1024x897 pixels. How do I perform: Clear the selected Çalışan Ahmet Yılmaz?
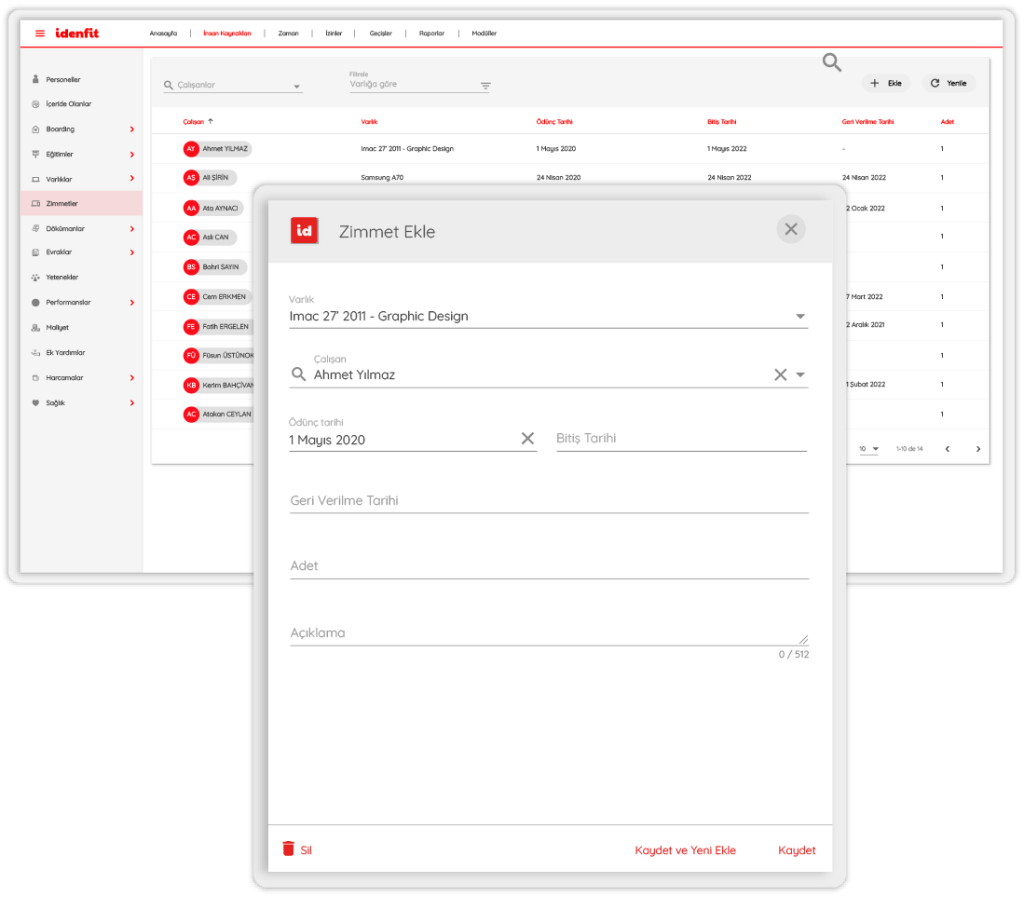[x=780, y=375]
